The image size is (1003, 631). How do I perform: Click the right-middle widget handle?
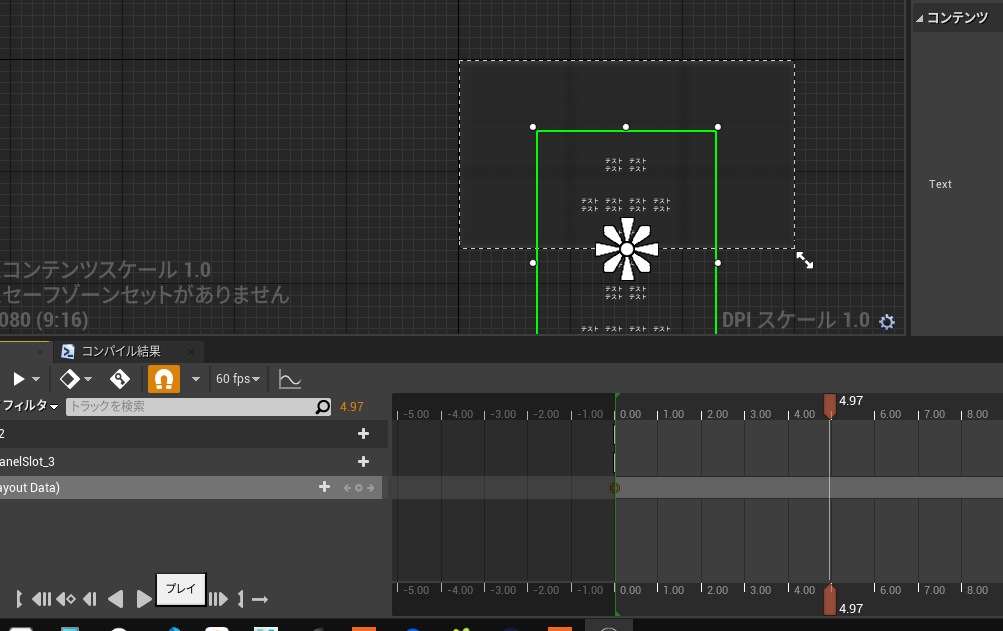tap(718, 263)
